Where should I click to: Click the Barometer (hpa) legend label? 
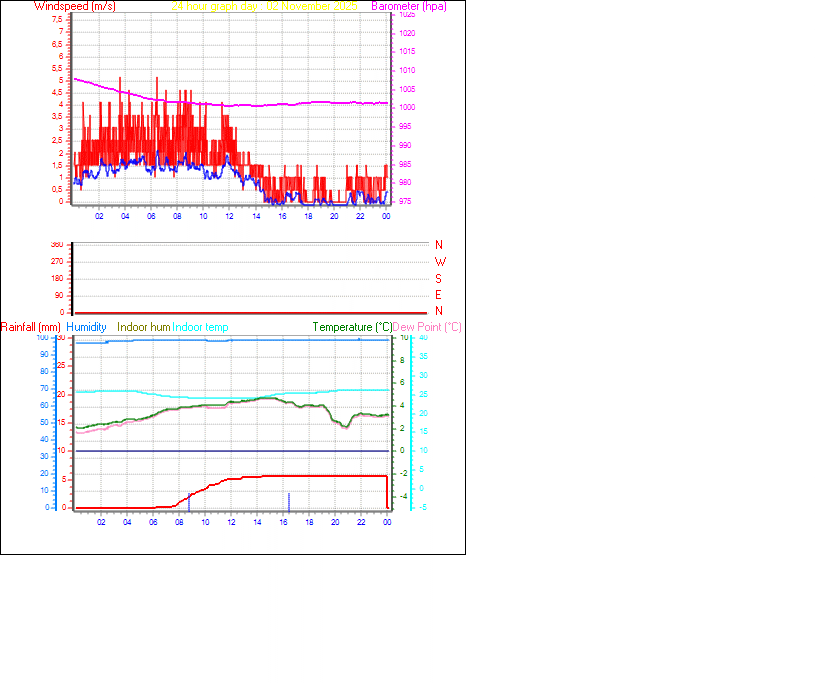pos(407,6)
